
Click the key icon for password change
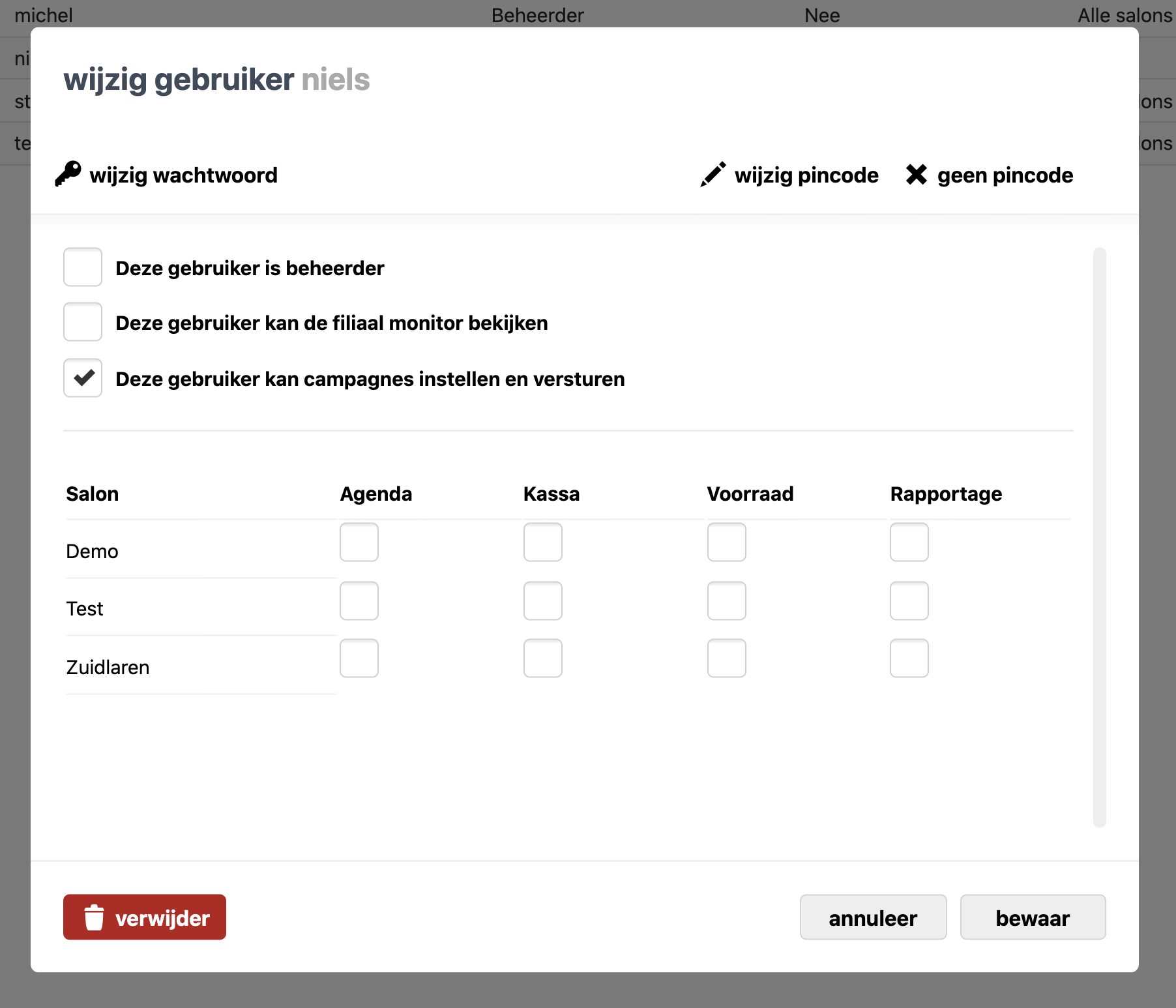pos(68,174)
